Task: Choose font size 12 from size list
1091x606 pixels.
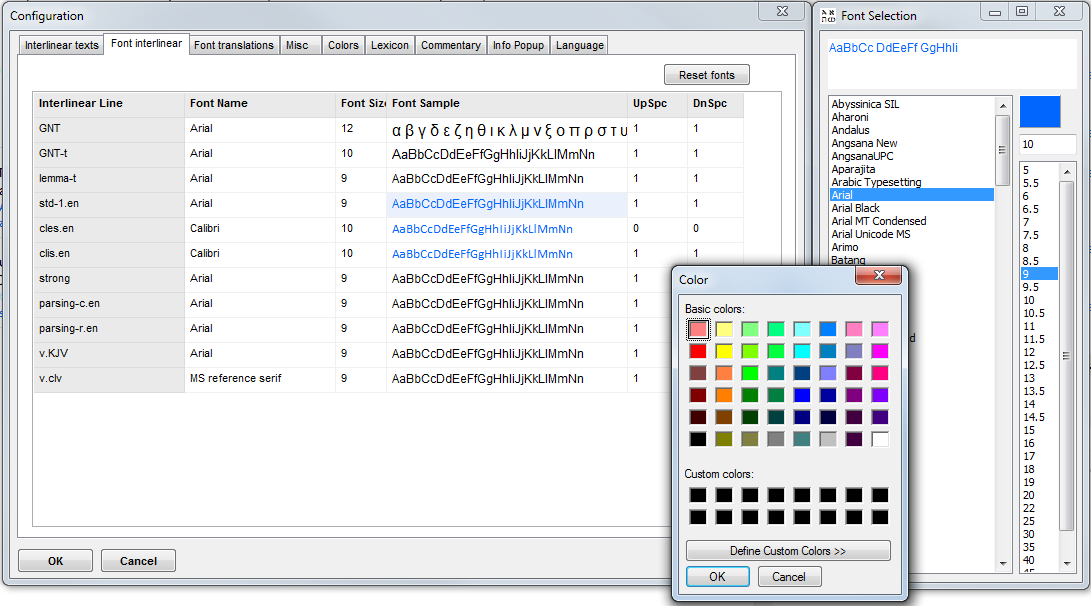Action: [x=1028, y=352]
